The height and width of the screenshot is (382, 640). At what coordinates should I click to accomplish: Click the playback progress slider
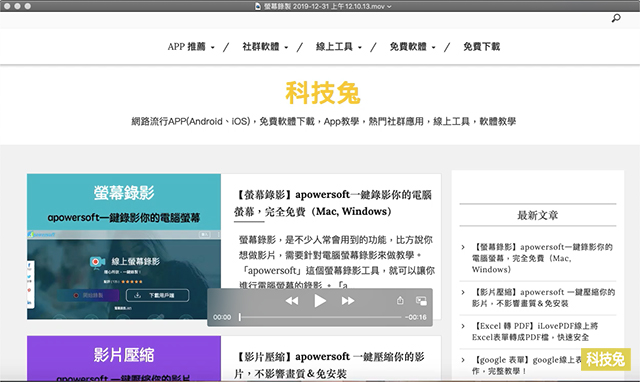tap(320, 317)
